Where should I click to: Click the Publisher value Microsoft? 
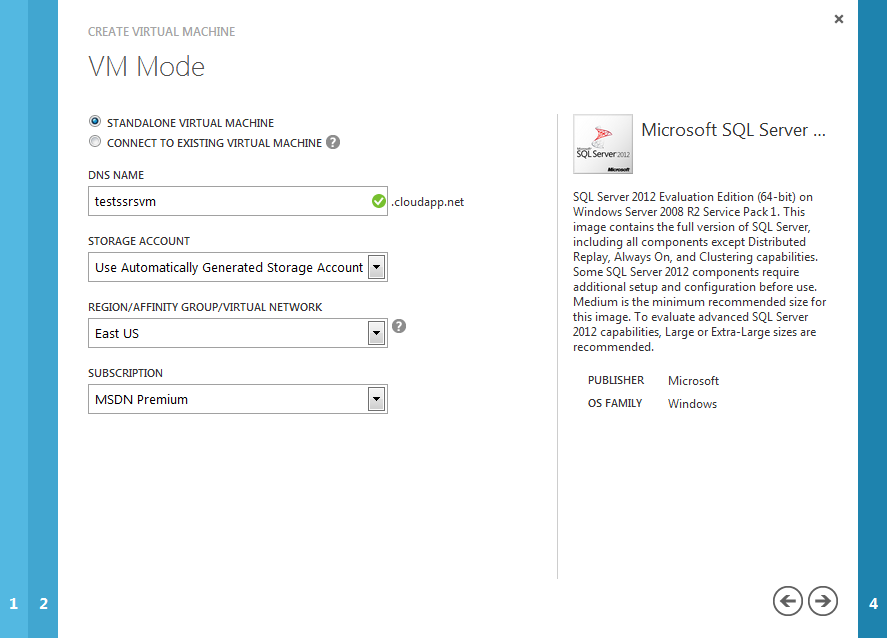click(x=693, y=381)
